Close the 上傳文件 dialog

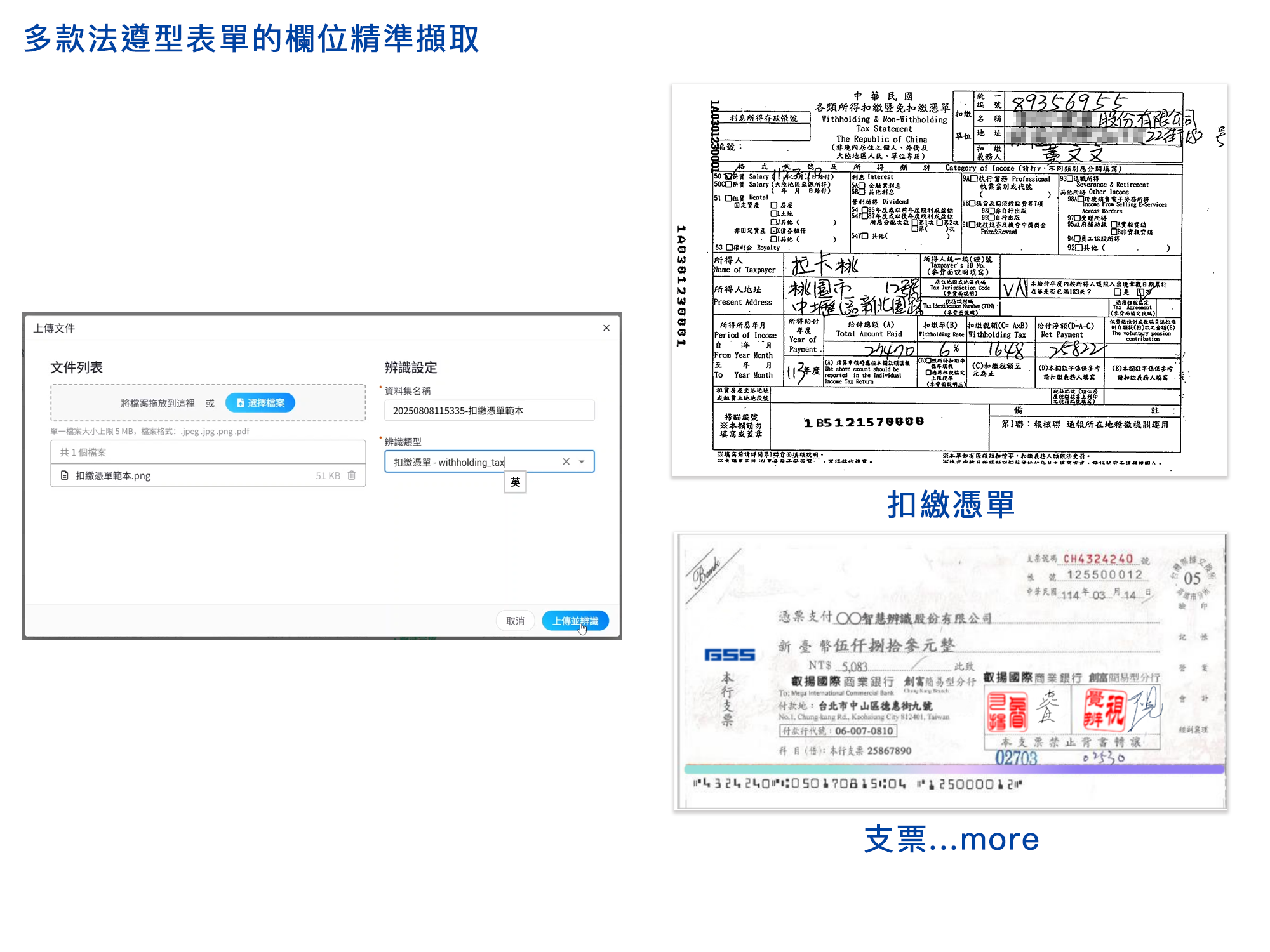(x=606, y=328)
